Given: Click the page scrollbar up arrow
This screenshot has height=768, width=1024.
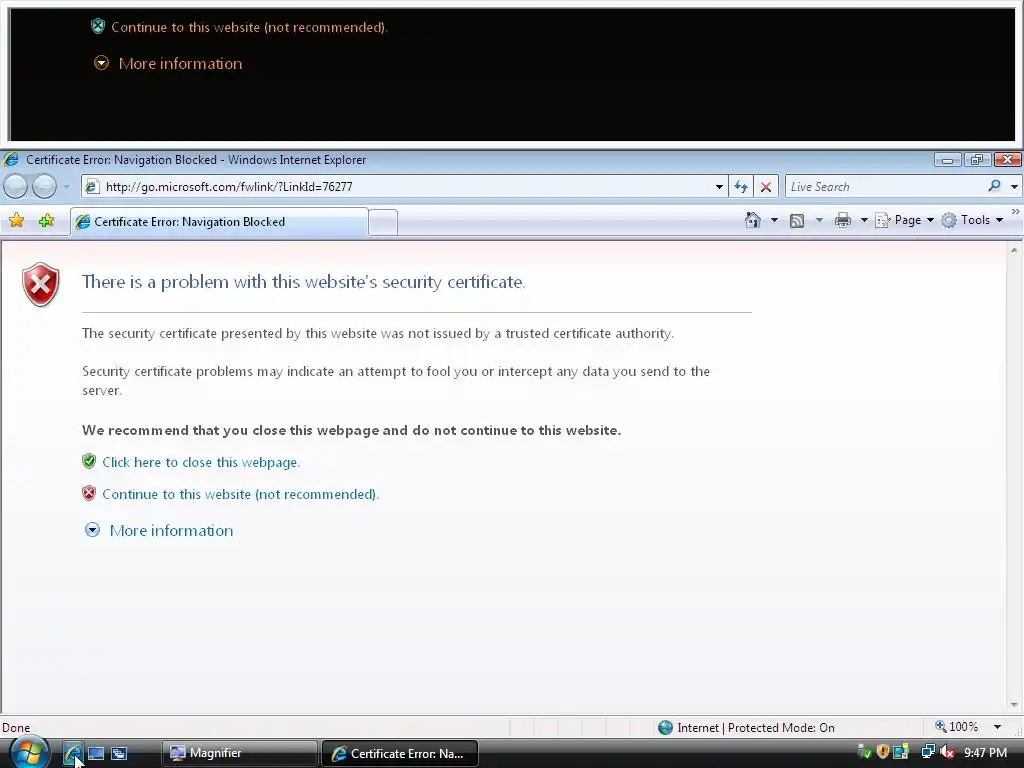Looking at the screenshot, I should [1014, 250].
